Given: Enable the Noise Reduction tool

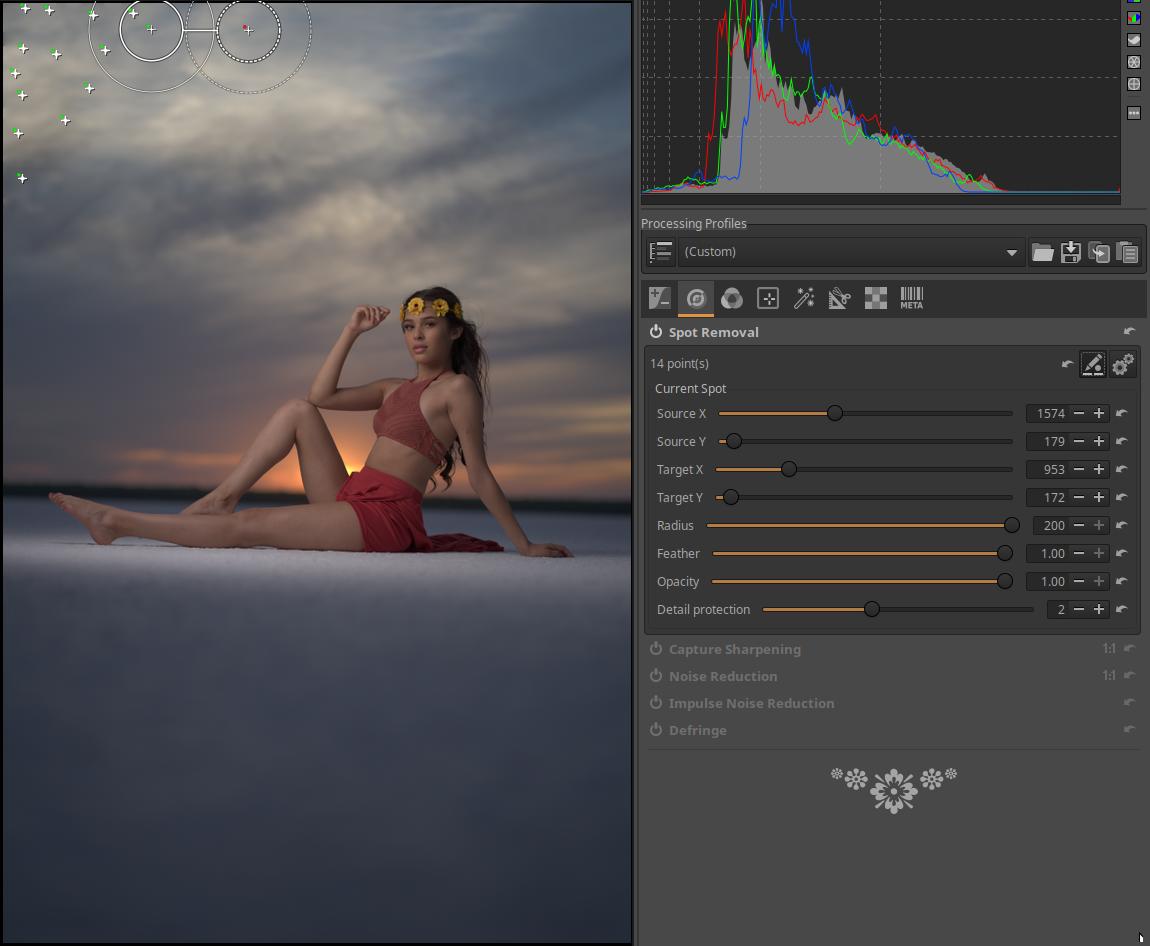Looking at the screenshot, I should 656,676.
